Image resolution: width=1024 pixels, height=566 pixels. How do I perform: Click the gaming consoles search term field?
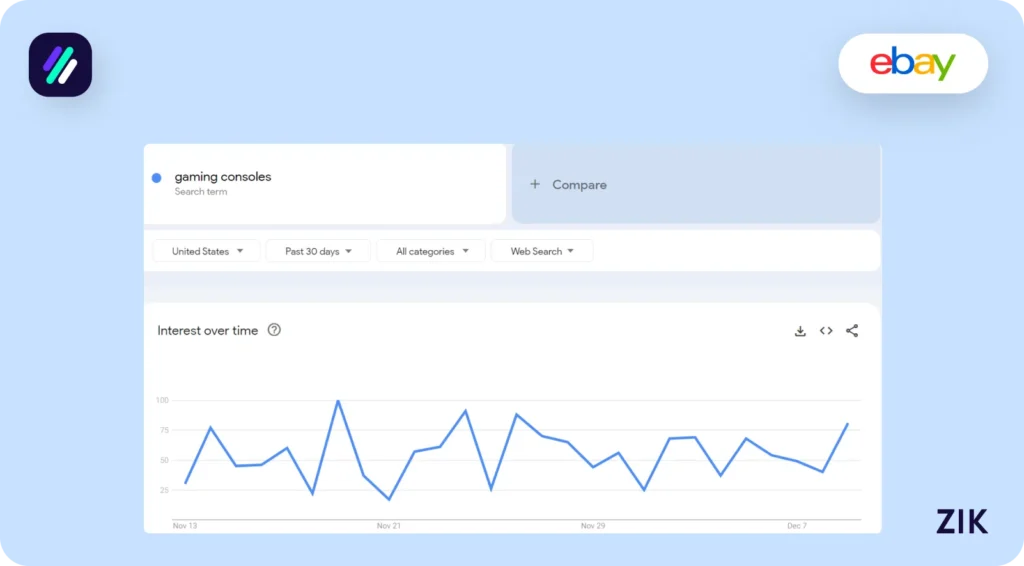[x=325, y=183]
